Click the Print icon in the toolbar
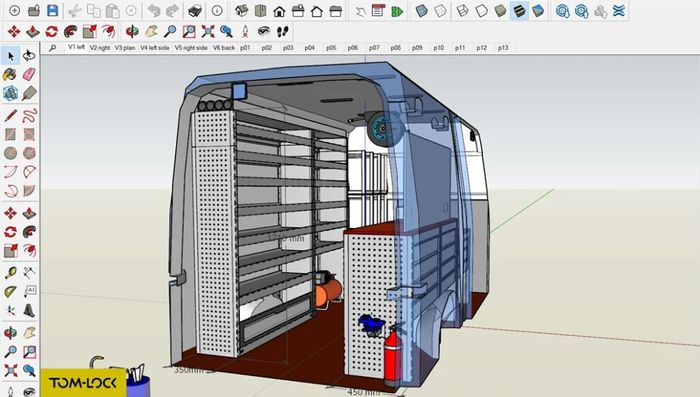The image size is (700, 397). 195,11
